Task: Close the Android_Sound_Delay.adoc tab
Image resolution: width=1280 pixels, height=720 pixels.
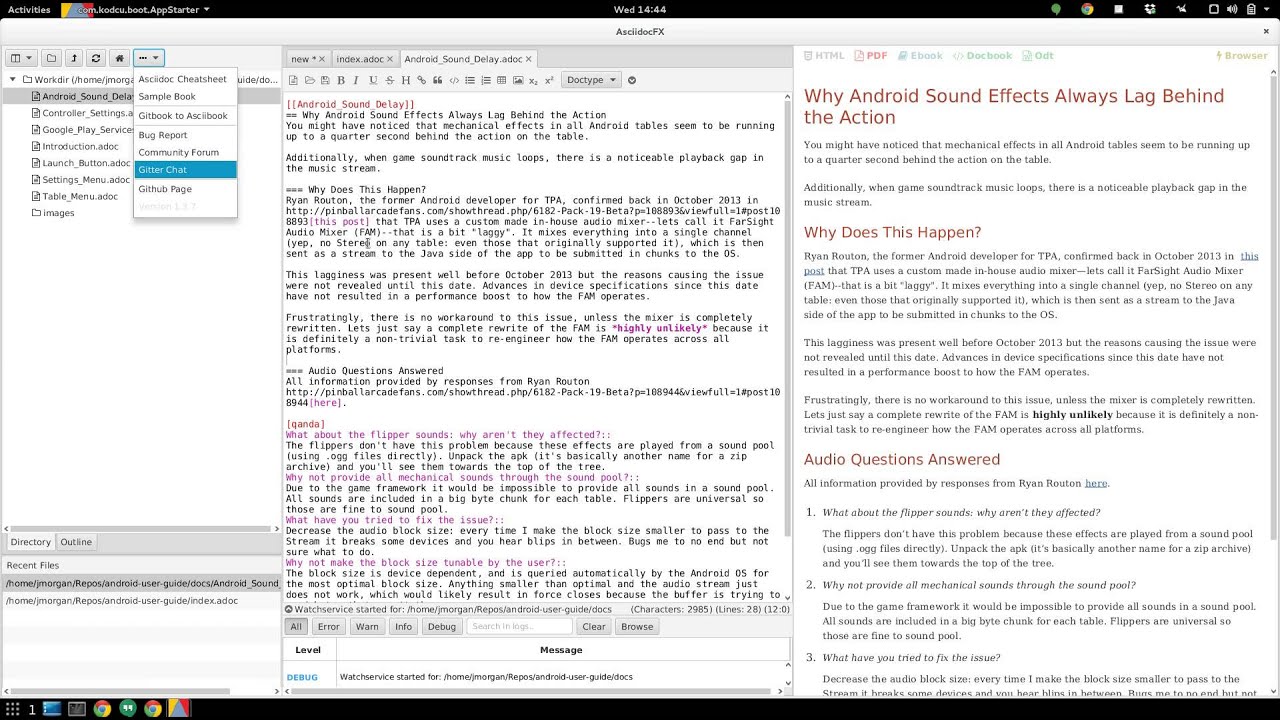Action: pyautogui.click(x=529, y=59)
